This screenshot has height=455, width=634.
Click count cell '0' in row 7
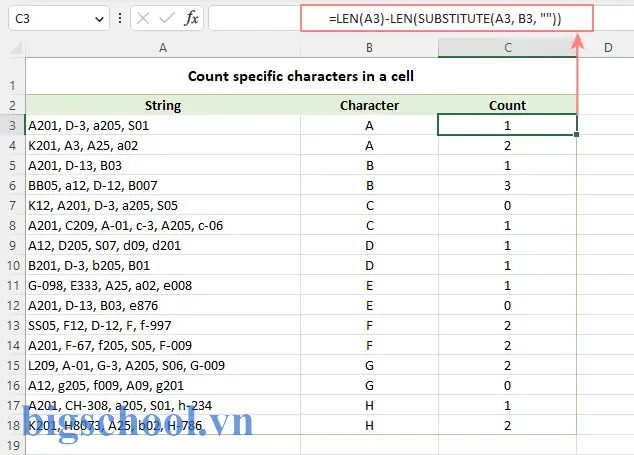[507, 205]
